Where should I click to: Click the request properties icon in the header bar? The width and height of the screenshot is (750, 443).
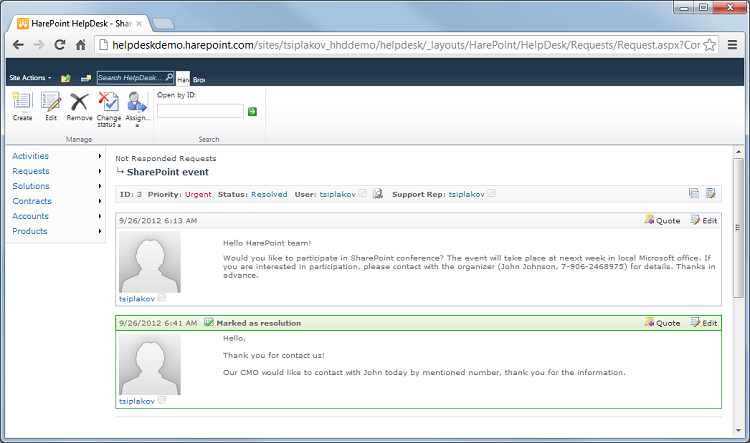[694, 193]
